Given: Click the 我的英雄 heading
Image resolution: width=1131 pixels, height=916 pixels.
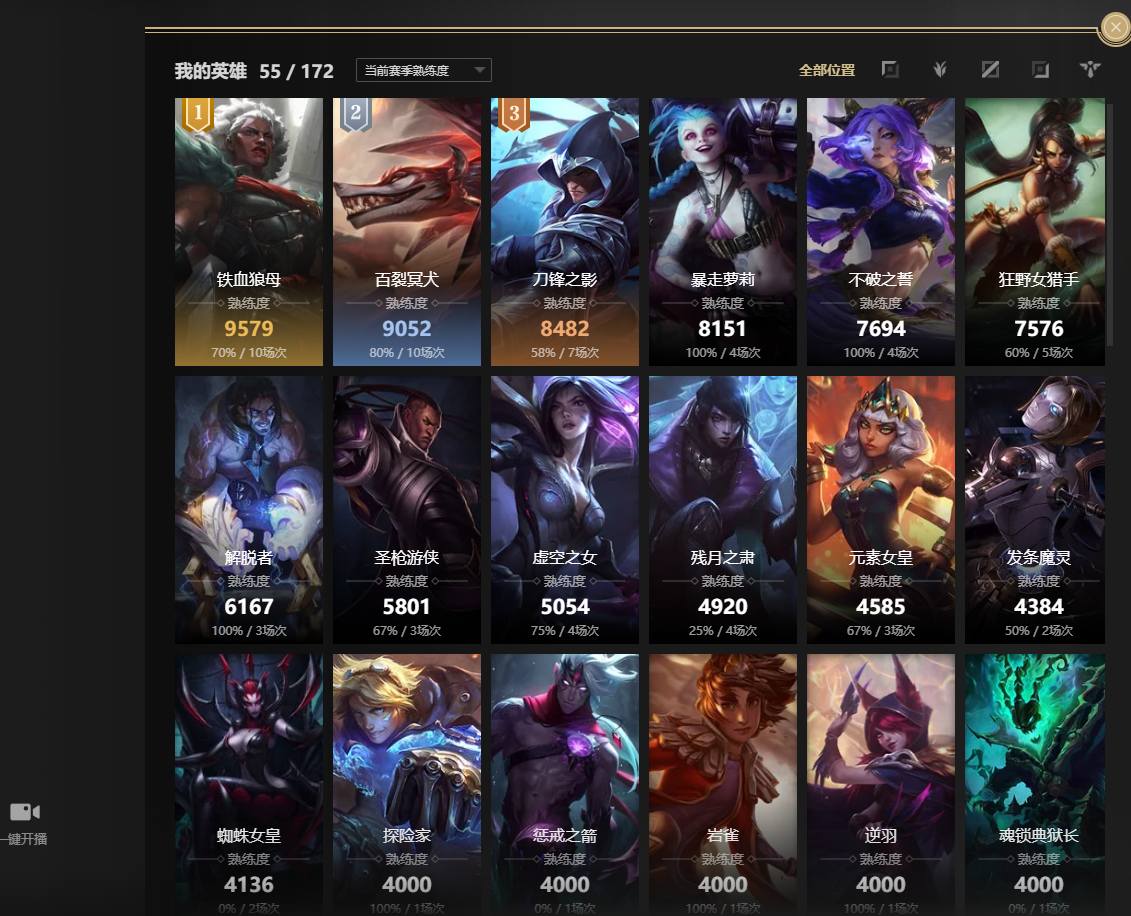Looking at the screenshot, I should 211,71.
